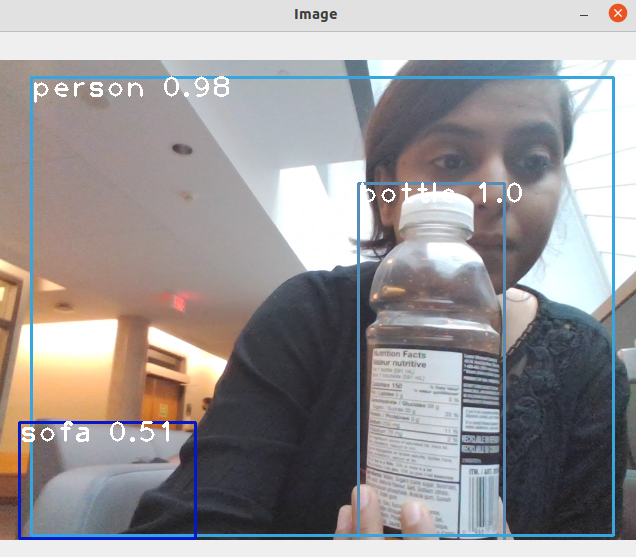This screenshot has height=557, width=636.
Task: Click the "bottle 1.0" detection label
Action: (x=442, y=193)
